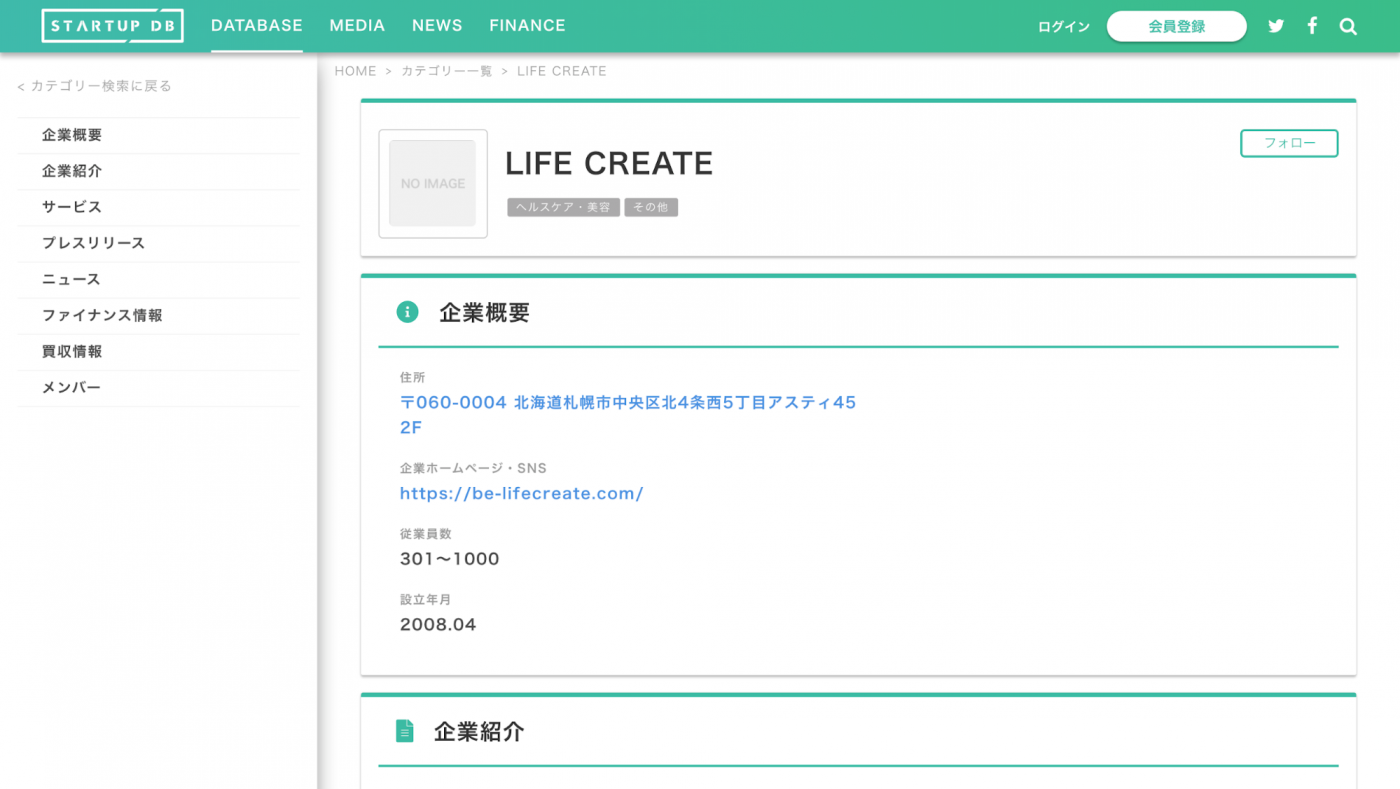Open the Facebook icon in the top bar
Image resolution: width=1400 pixels, height=789 pixels.
click(x=1311, y=25)
